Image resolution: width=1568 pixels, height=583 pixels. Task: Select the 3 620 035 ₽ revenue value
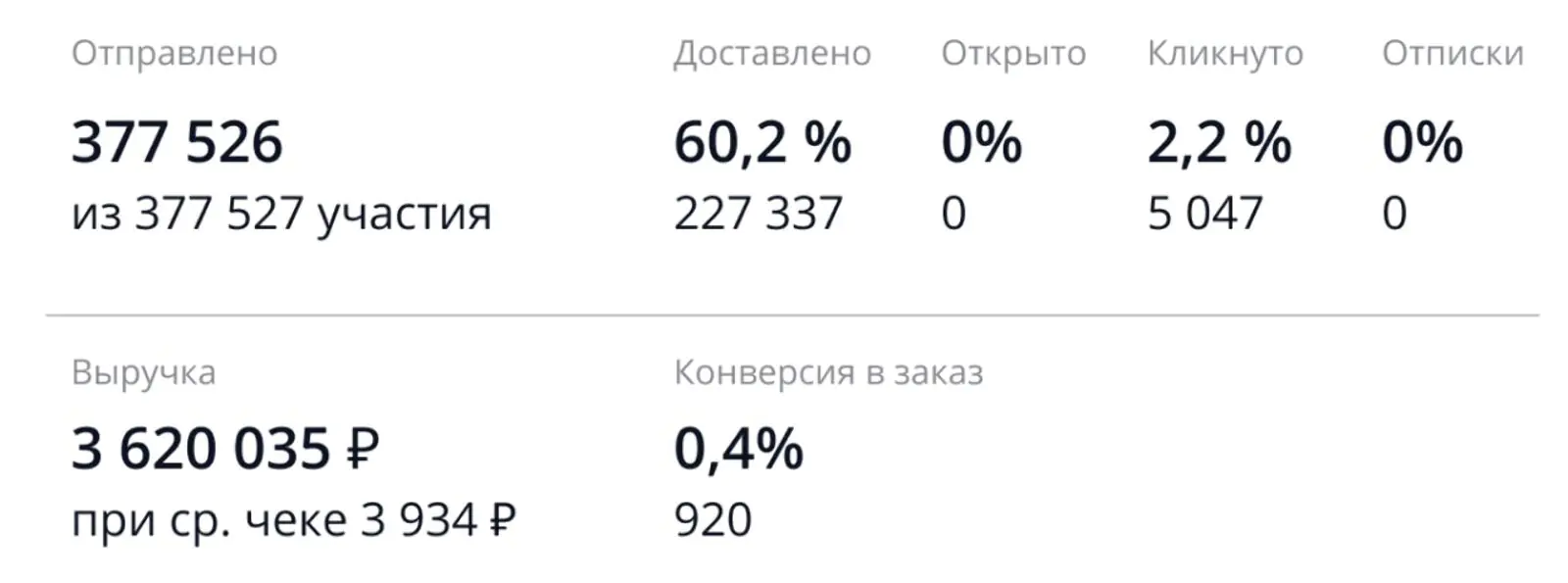click(224, 450)
